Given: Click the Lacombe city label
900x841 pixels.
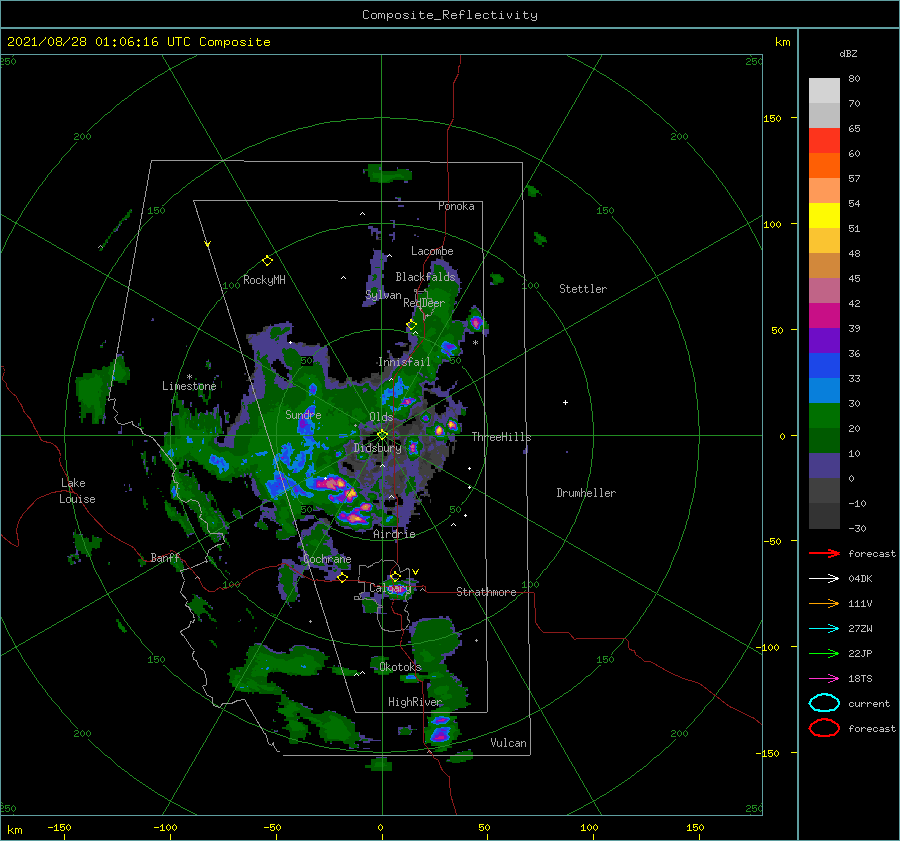Looking at the screenshot, I should point(432,251).
